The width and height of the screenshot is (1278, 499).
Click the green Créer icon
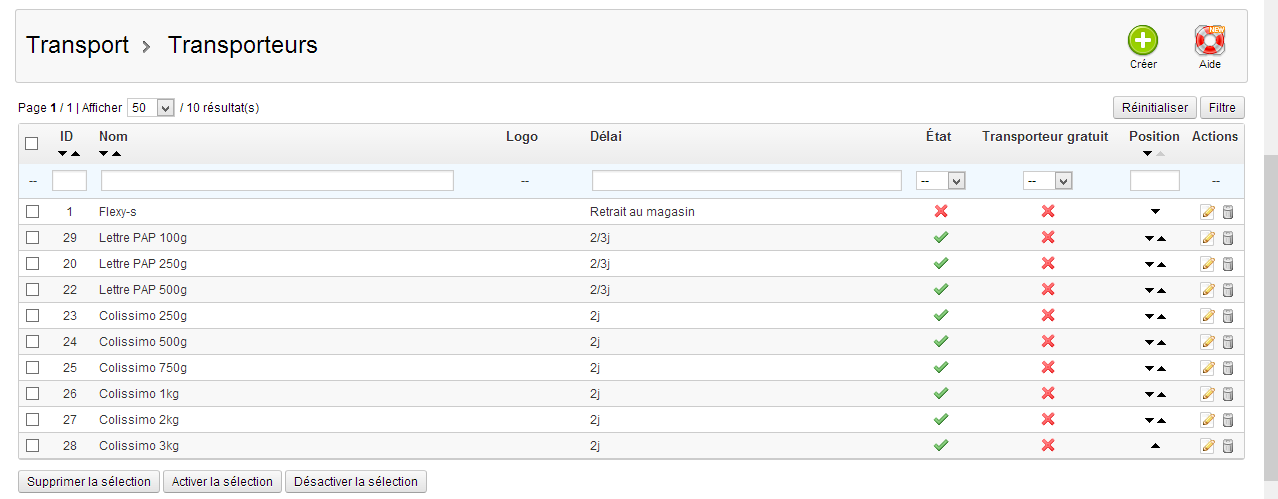(1143, 41)
